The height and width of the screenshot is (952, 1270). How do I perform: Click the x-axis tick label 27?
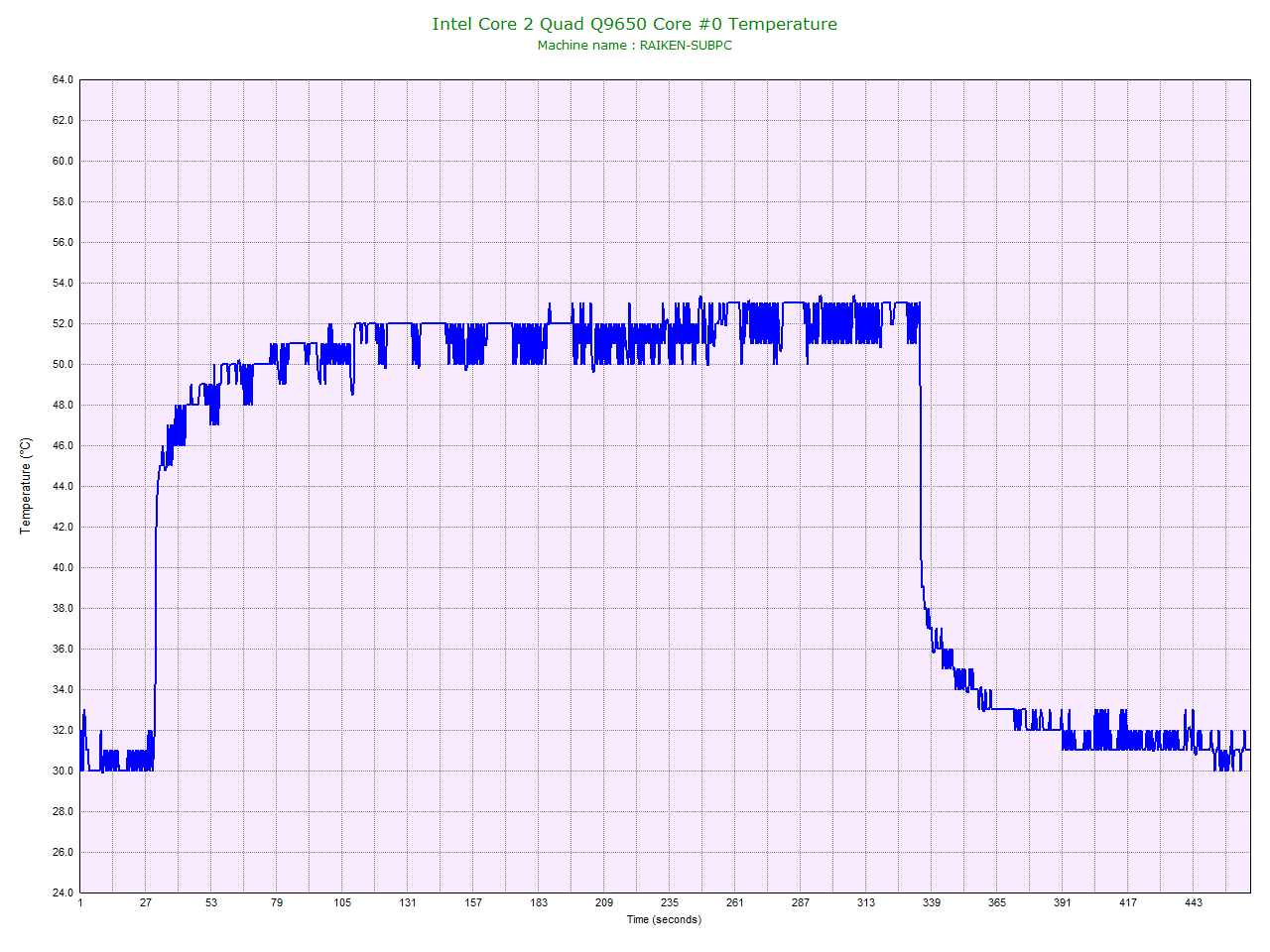(146, 902)
